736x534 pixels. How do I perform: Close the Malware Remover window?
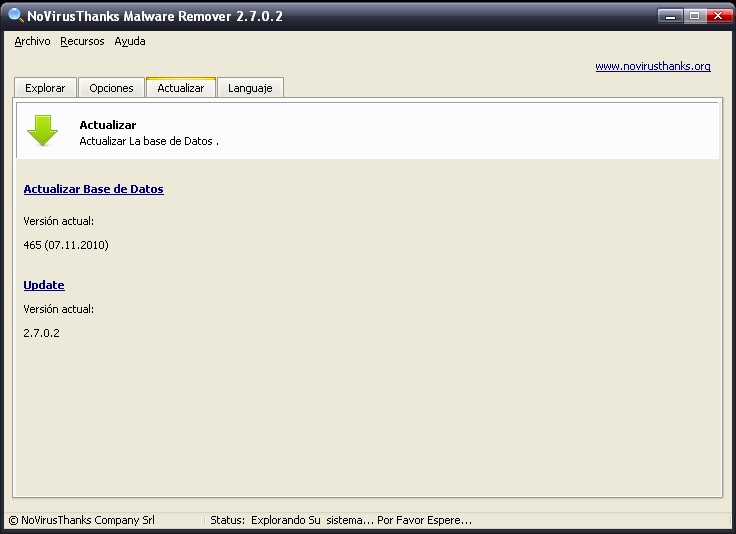(718, 16)
